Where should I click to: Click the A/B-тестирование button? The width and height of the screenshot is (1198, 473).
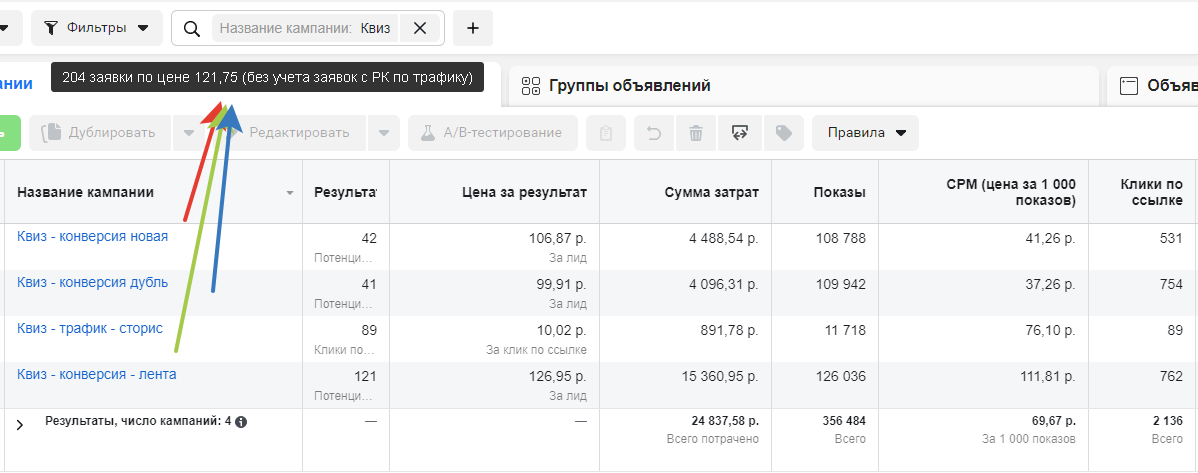tap(492, 133)
